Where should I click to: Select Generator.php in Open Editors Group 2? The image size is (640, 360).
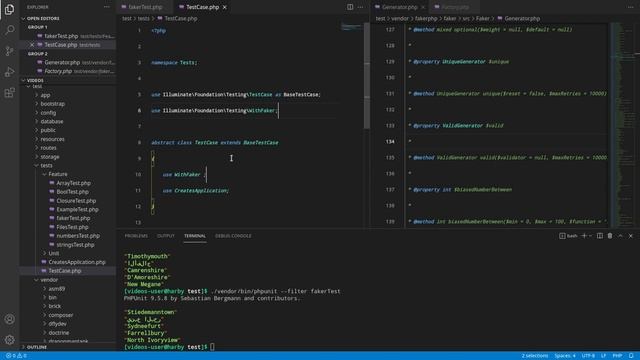[62, 62]
